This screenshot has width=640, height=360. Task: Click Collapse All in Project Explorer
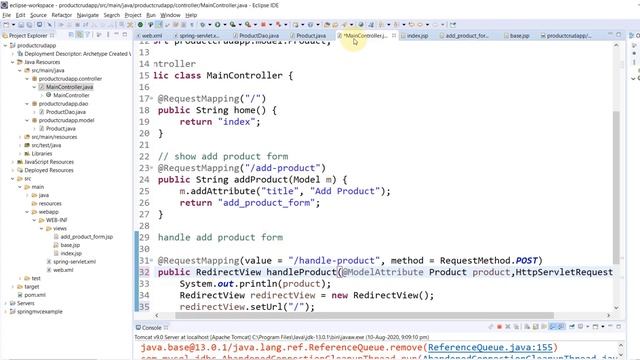point(71,35)
